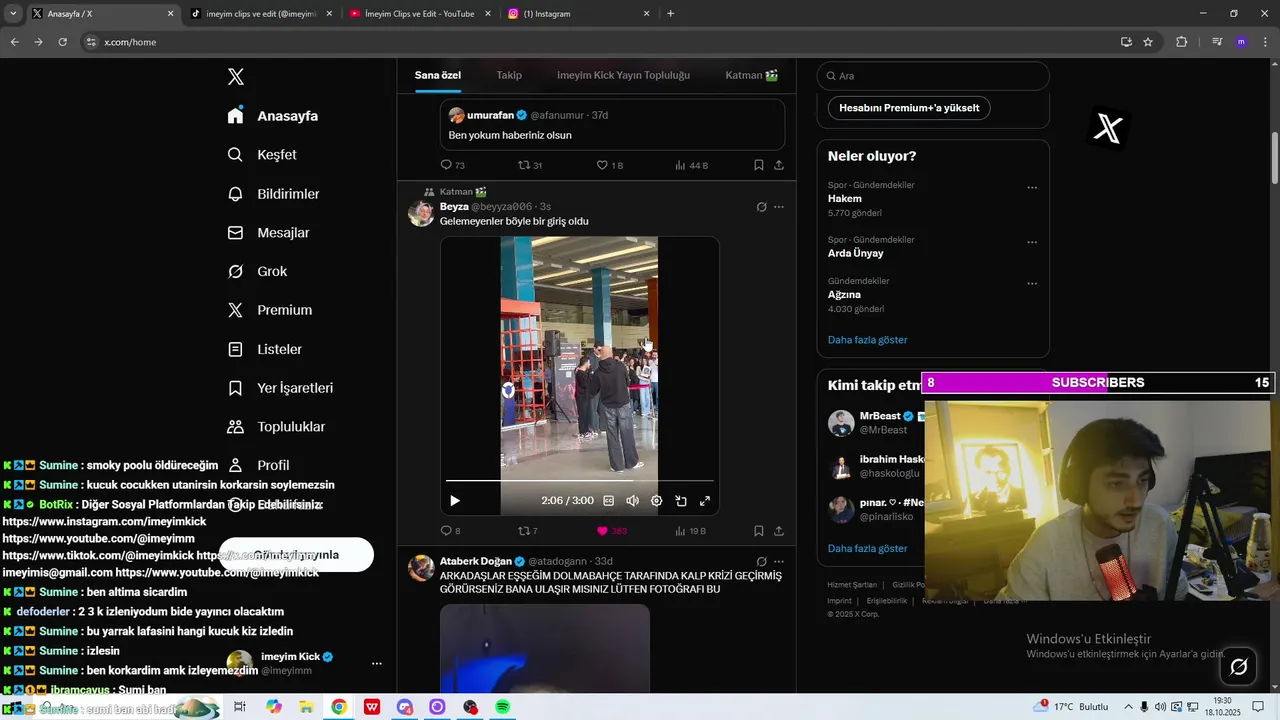Switch to the Sana özel tab
1280x720 pixels.
point(438,76)
